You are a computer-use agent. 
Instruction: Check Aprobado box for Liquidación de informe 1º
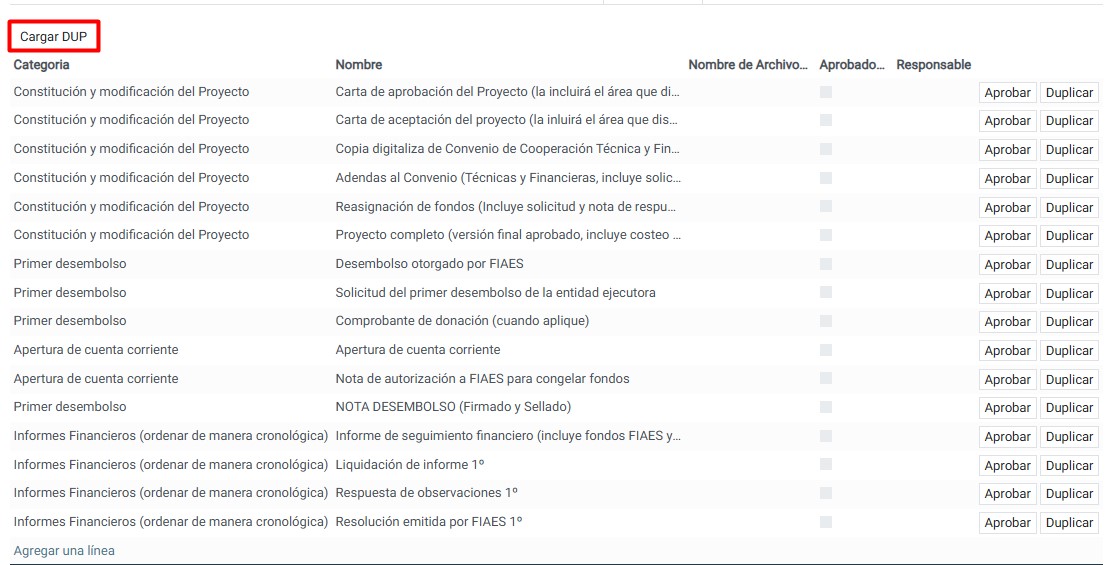click(x=825, y=465)
